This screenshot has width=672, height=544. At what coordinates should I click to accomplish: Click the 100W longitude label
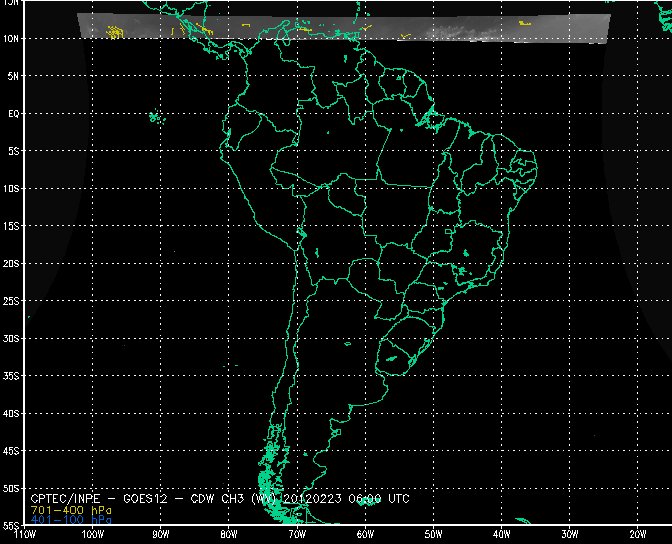click(x=93, y=535)
